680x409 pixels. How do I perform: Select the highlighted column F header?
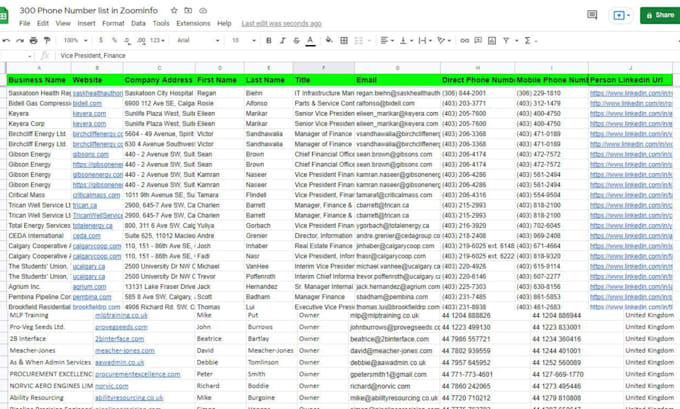click(x=324, y=68)
